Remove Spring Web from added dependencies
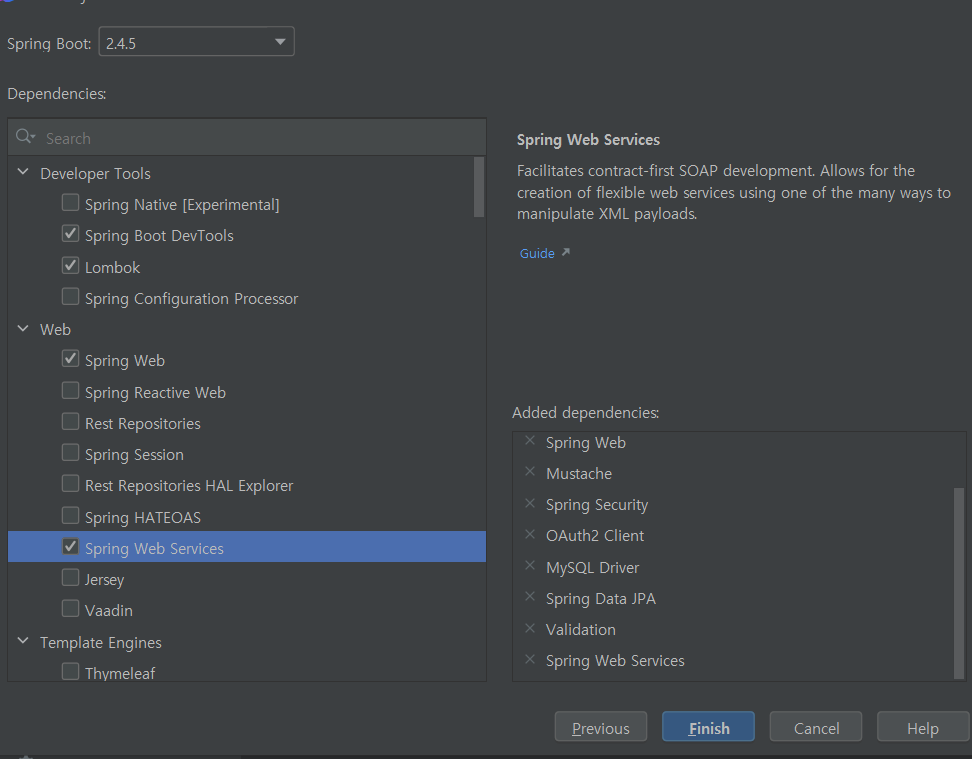This screenshot has height=759, width=972. [530, 441]
